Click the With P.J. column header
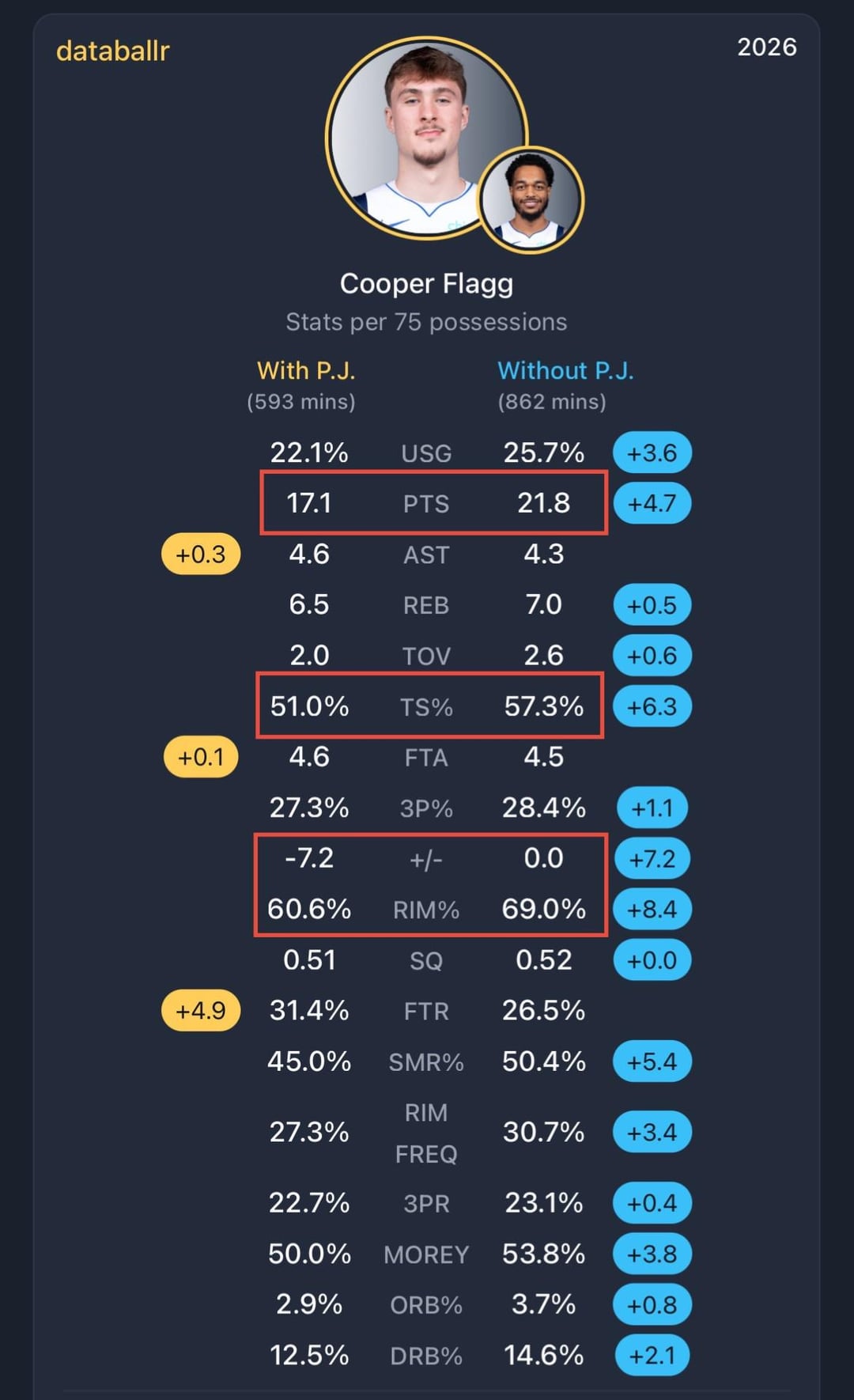 point(306,371)
